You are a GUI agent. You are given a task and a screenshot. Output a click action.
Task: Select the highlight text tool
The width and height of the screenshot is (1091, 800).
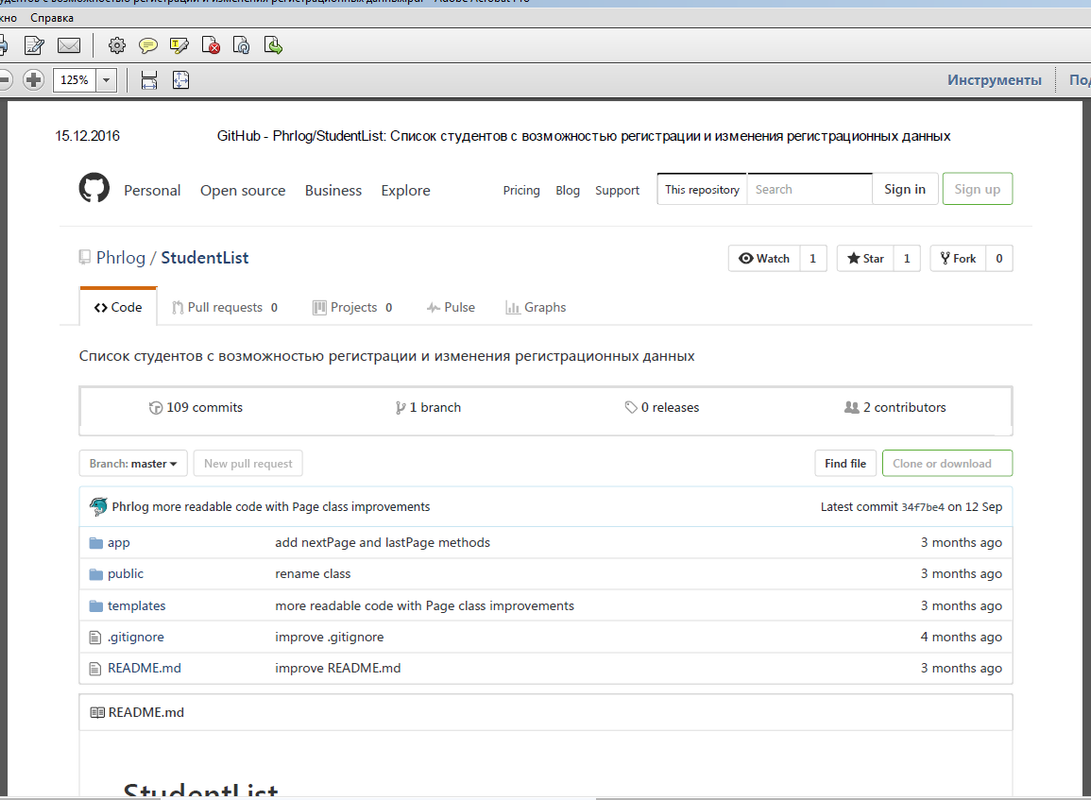[x=179, y=46]
